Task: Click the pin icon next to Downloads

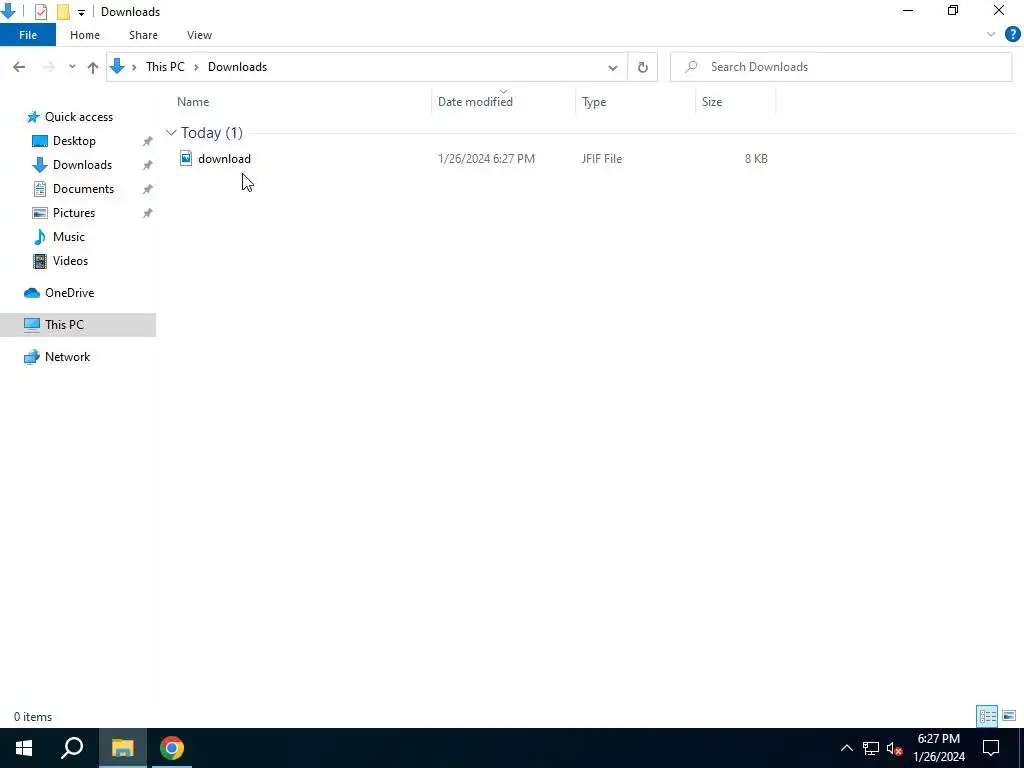Action: (148, 165)
